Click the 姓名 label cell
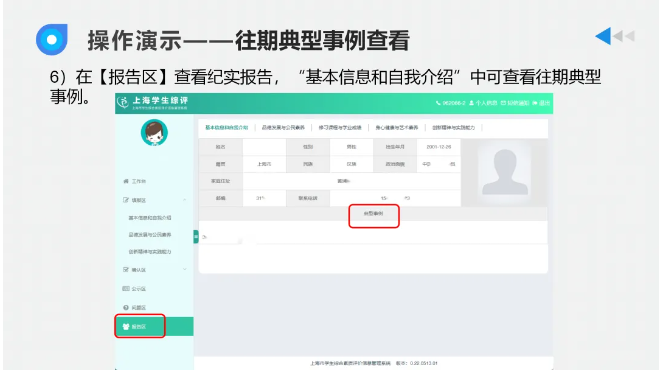Screen dimensions: 659x376 tap(221, 147)
